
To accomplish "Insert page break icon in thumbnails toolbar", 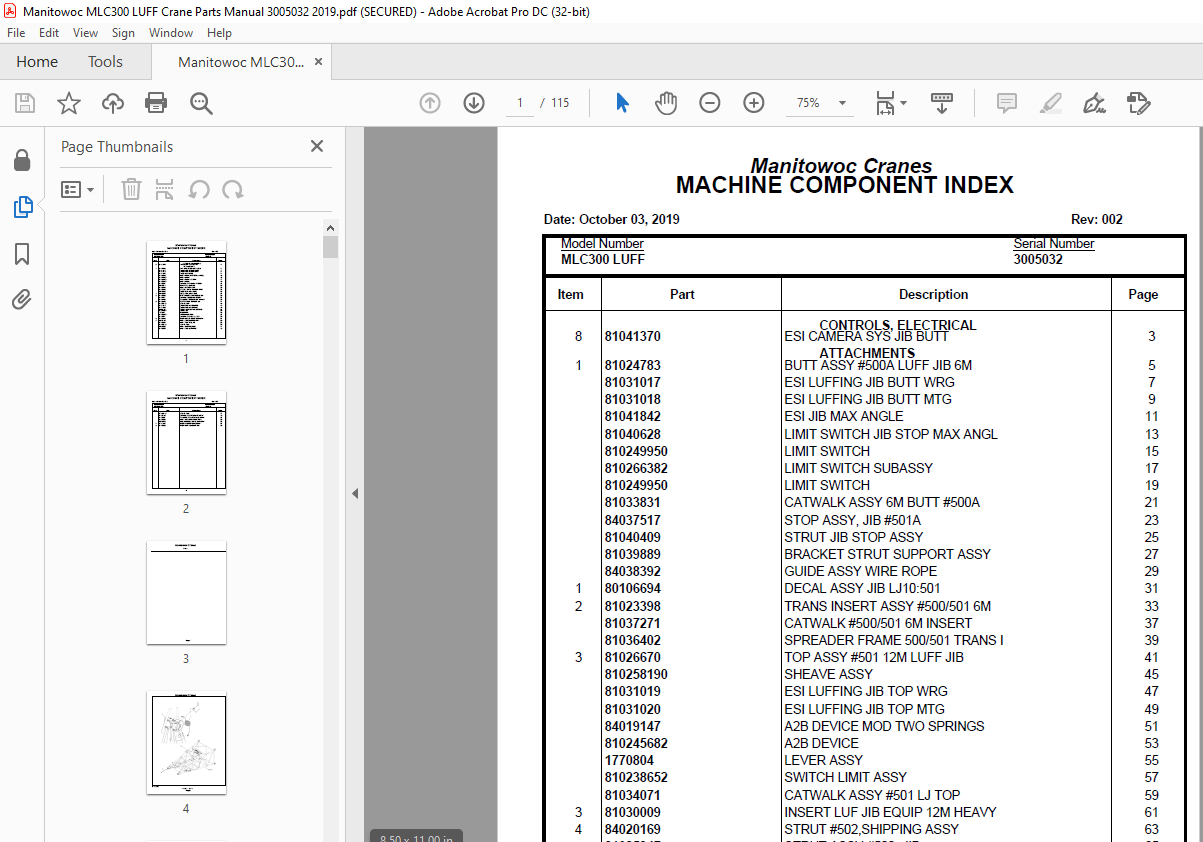I will point(165,189).
